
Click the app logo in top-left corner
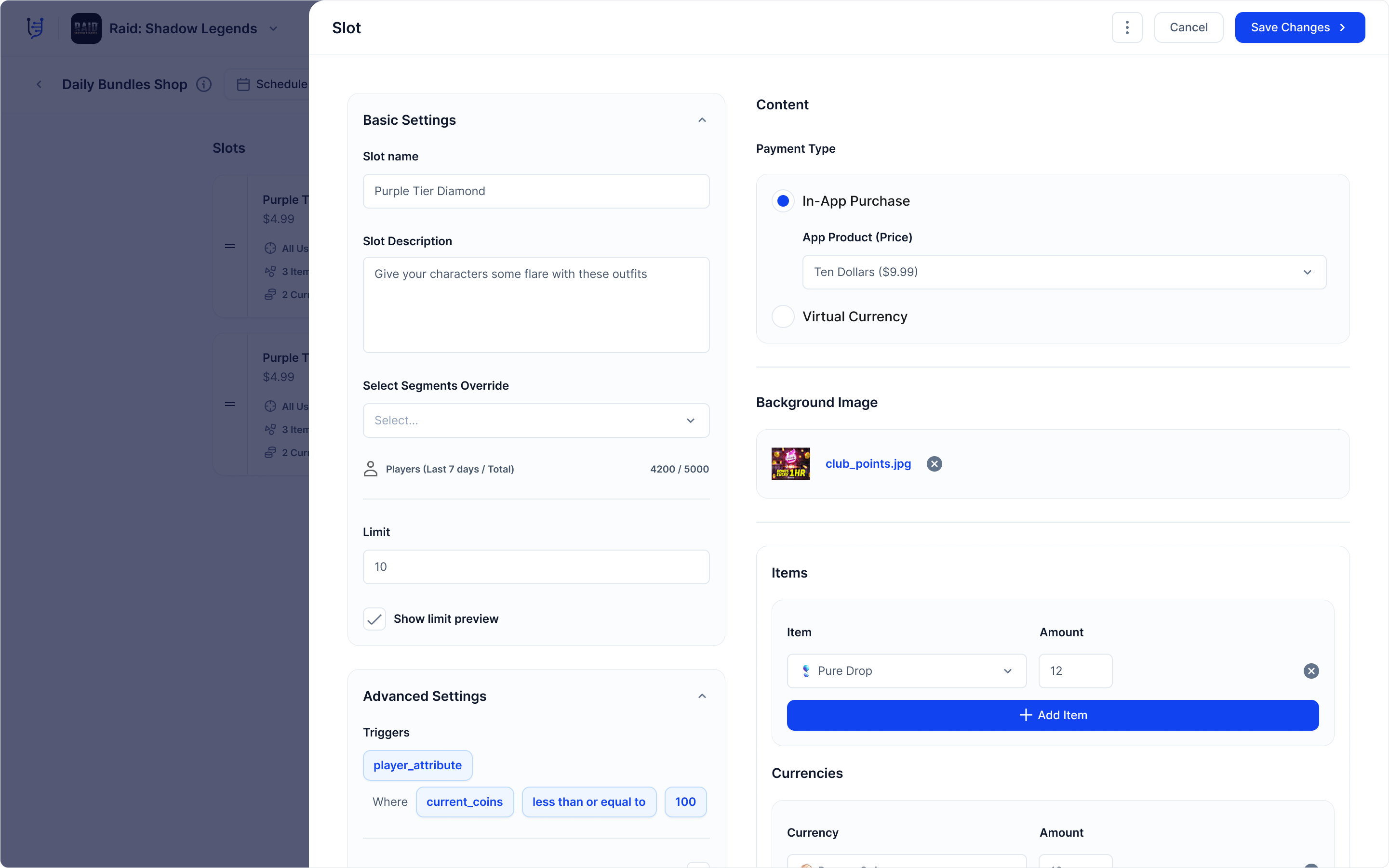pyautogui.click(x=35, y=27)
